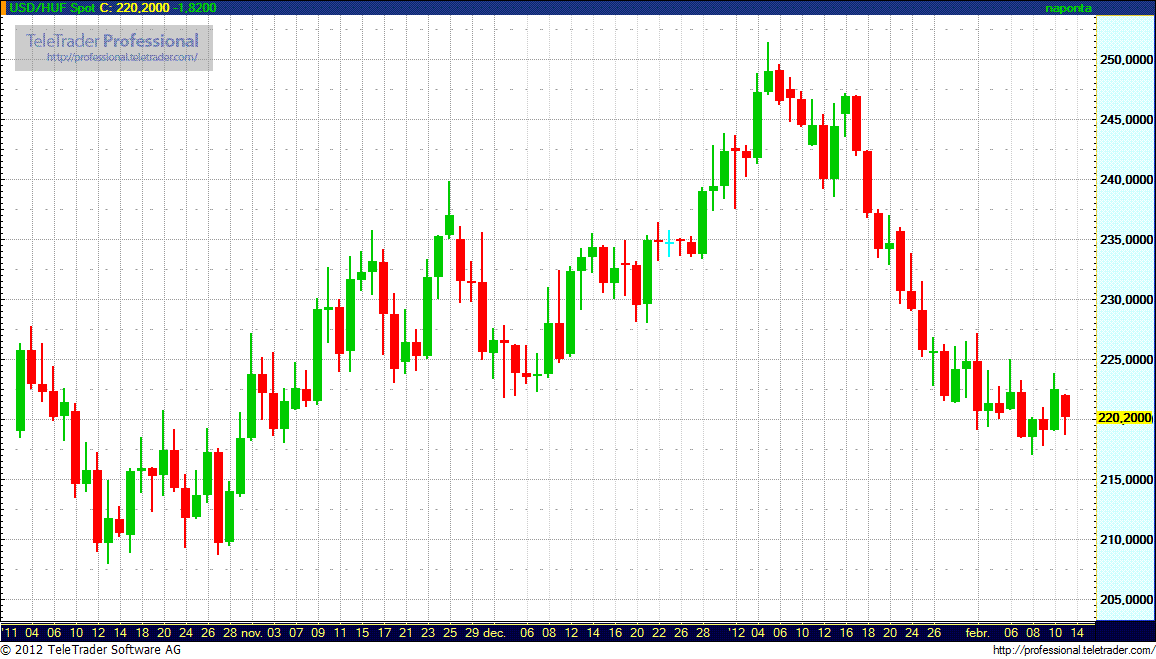Click the -1,8200 change value in header
This screenshot has width=1156, height=659.
195,7
